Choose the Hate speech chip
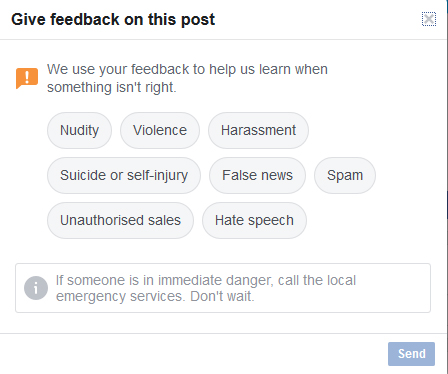Image resolution: width=448 pixels, height=374 pixels. (x=254, y=220)
